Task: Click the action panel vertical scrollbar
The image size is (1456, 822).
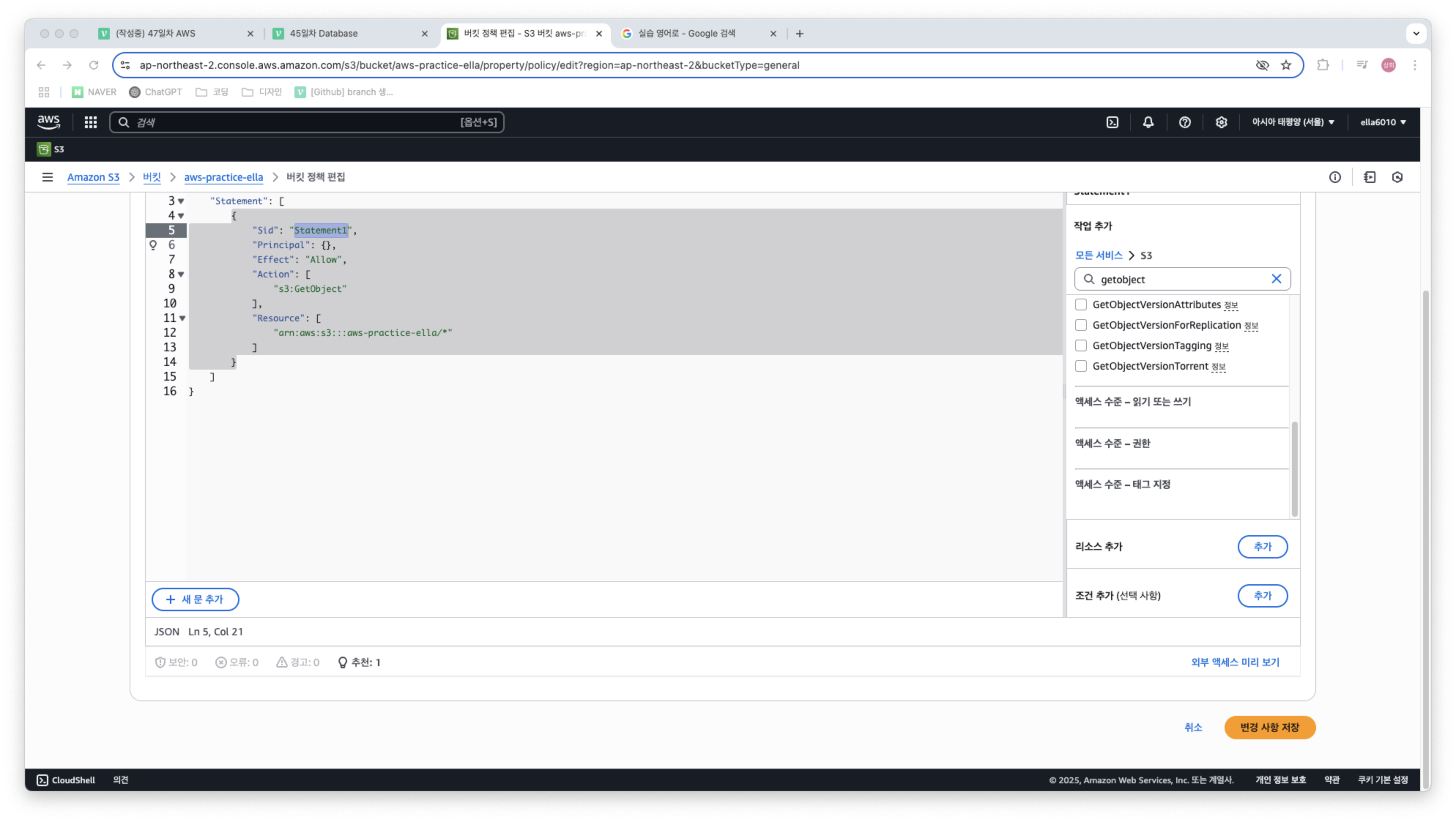Action: tap(1295, 469)
